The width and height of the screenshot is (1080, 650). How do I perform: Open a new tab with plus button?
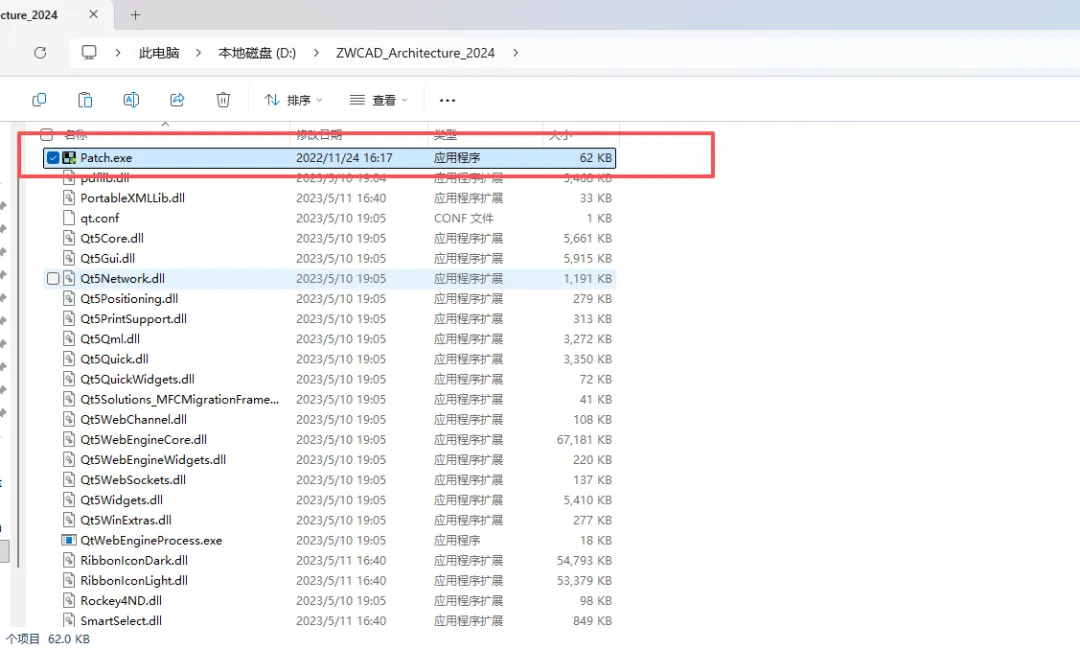(x=136, y=15)
